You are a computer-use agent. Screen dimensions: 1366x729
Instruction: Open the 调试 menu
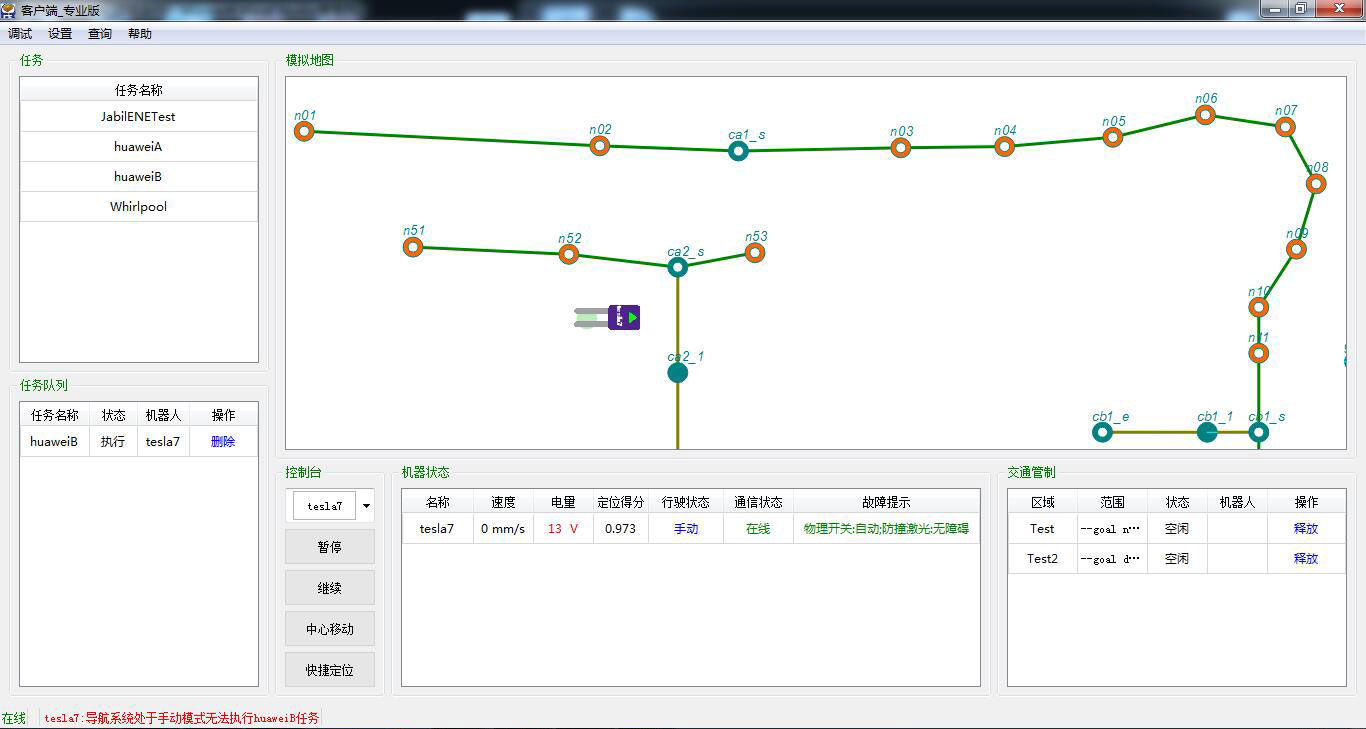(x=20, y=34)
